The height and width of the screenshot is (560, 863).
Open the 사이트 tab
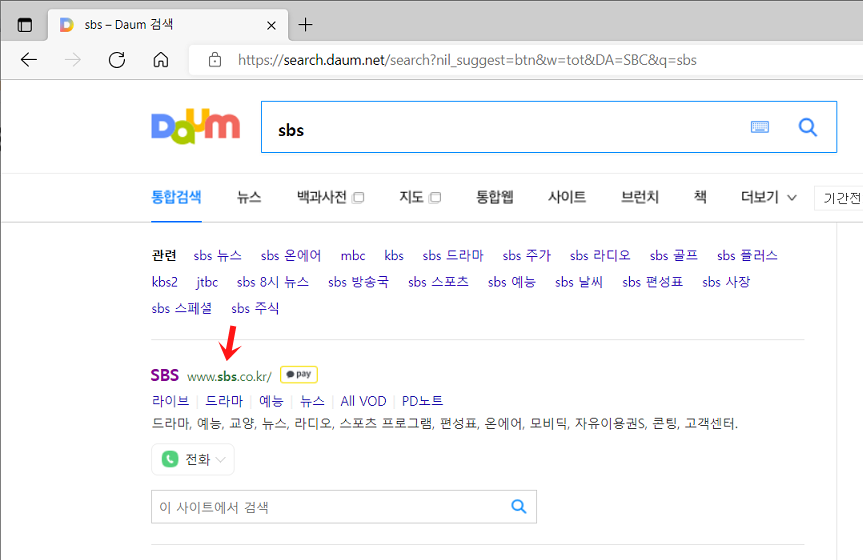[x=567, y=197]
